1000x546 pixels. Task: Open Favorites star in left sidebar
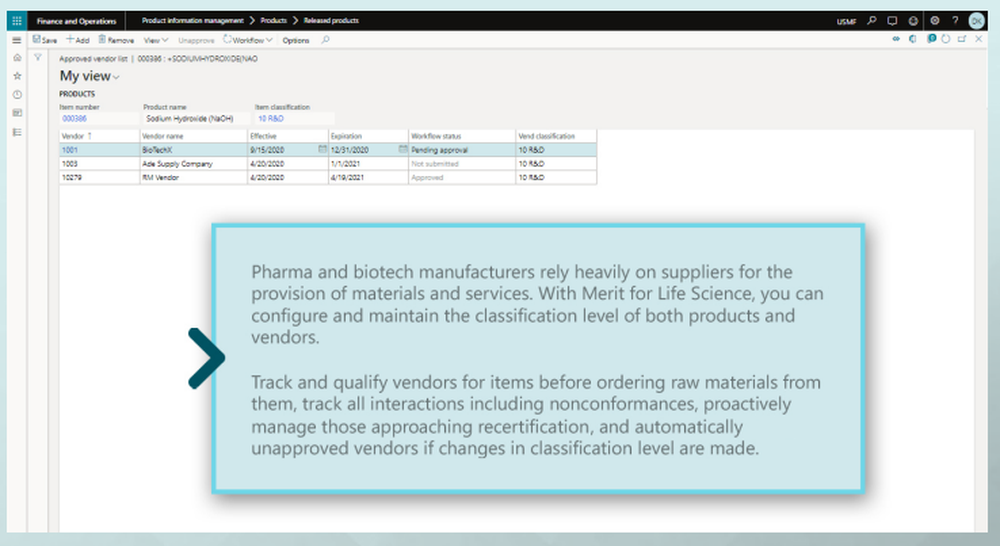point(17,76)
